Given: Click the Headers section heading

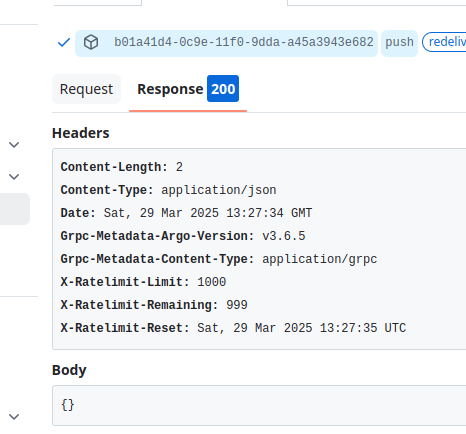Looking at the screenshot, I should [81, 133].
